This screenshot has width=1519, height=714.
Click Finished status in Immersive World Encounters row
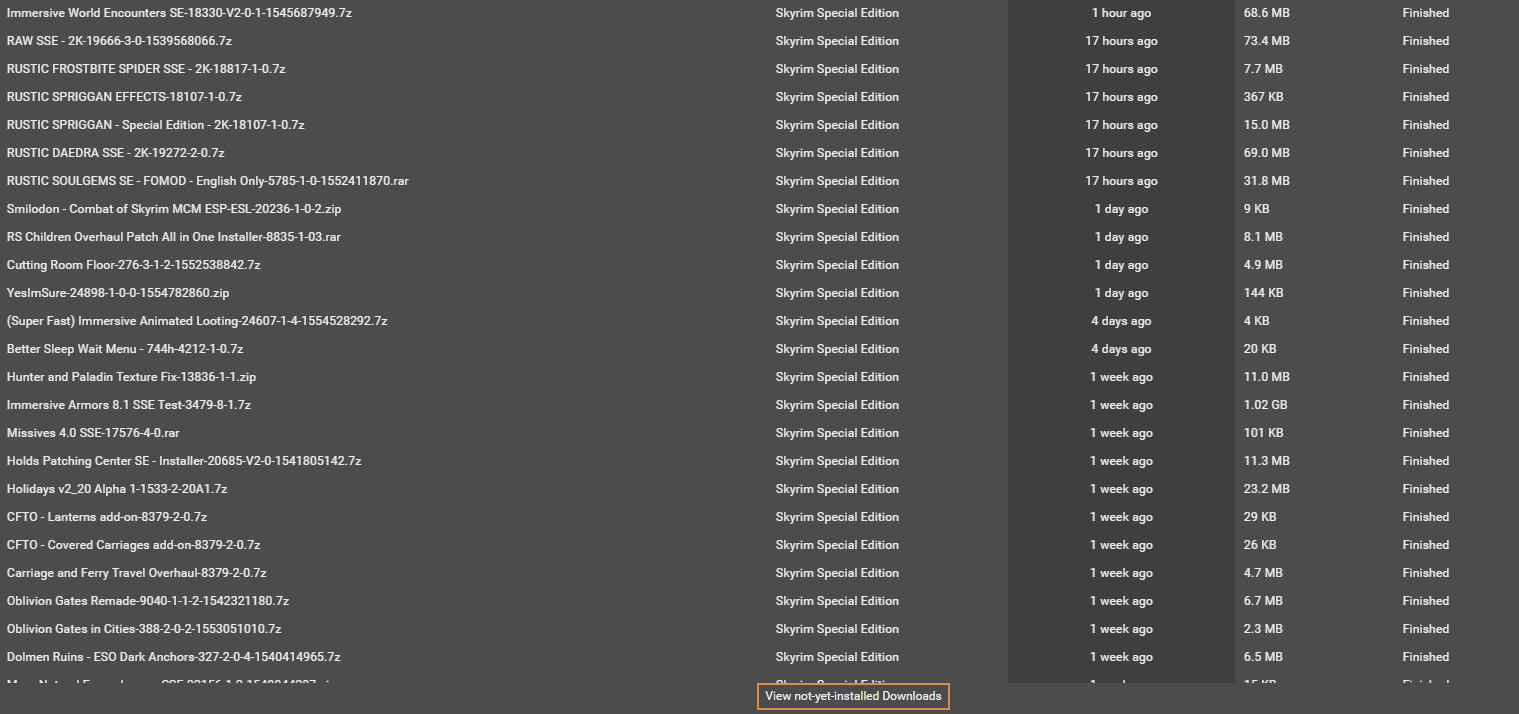[1425, 13]
